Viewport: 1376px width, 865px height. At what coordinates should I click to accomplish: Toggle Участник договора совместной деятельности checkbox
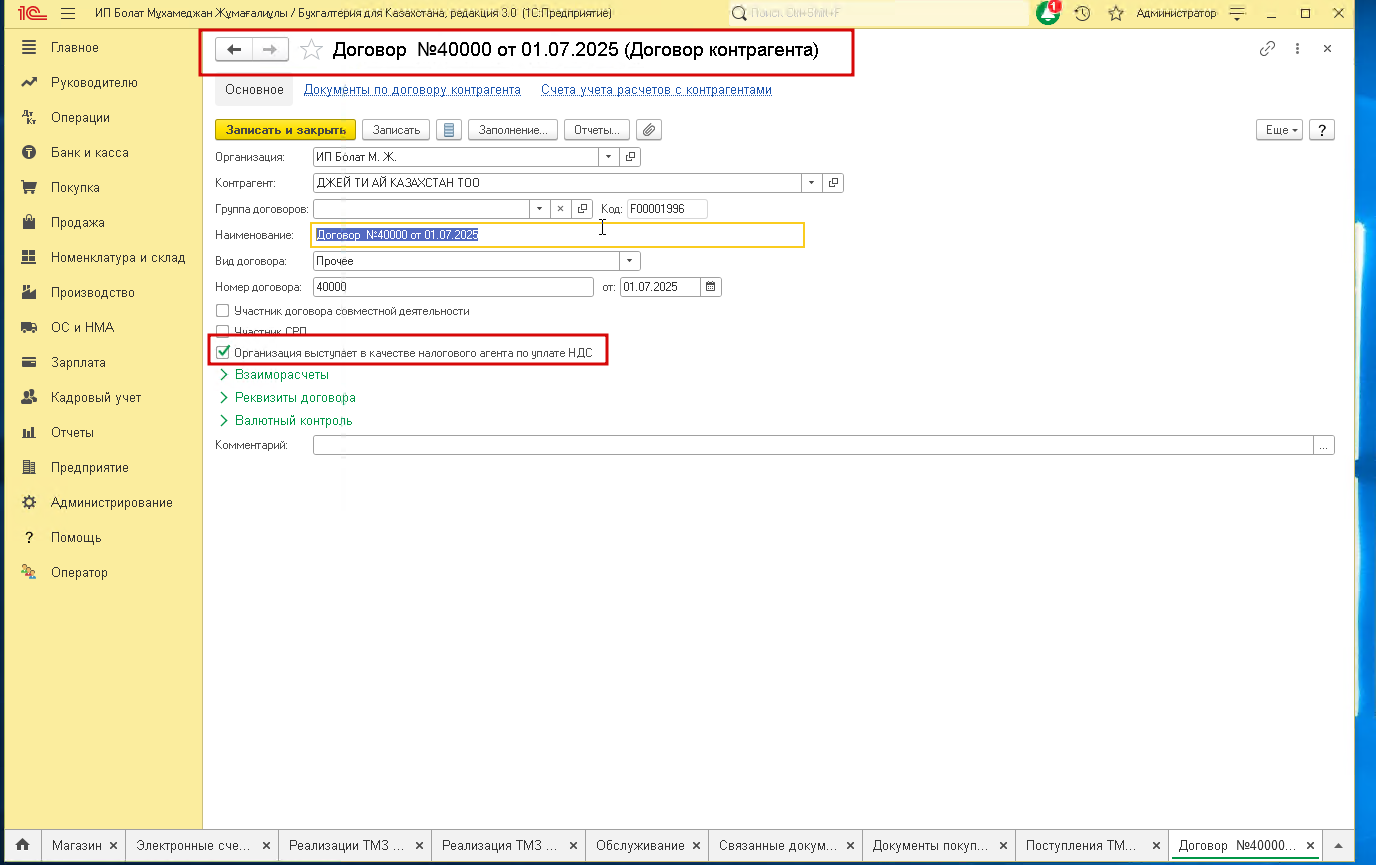coord(223,311)
